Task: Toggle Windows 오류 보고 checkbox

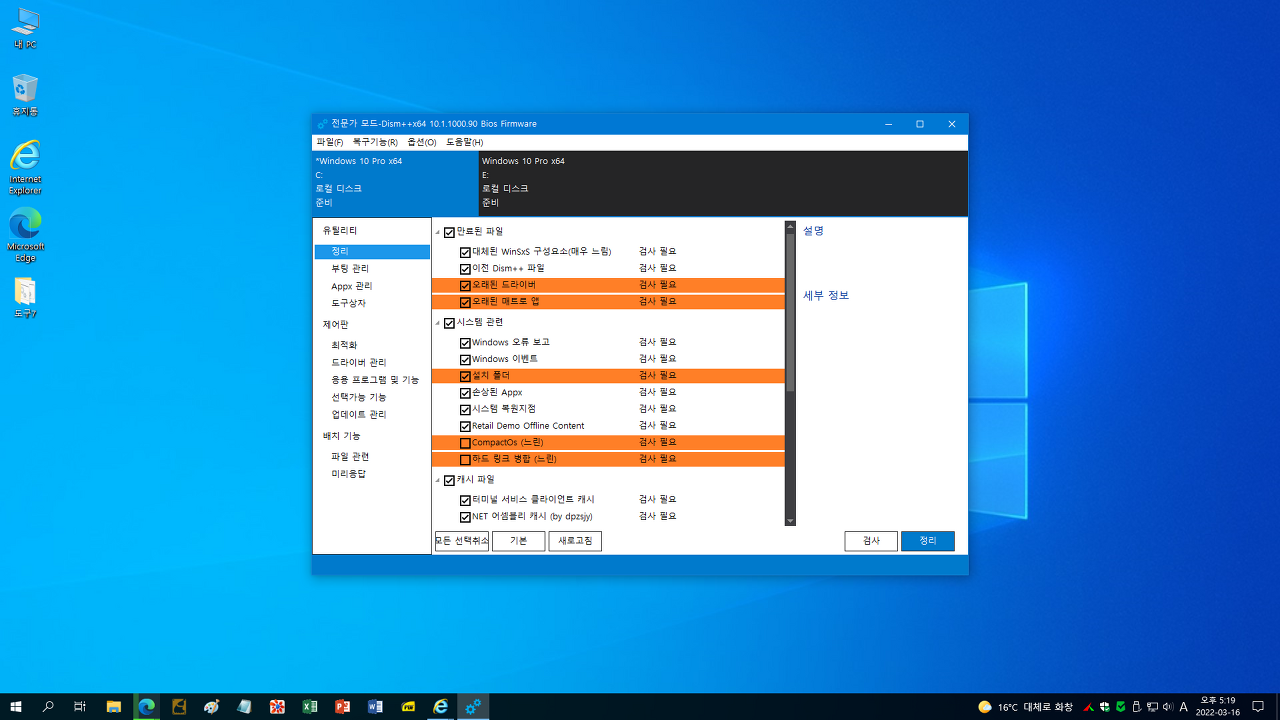Action: (465, 343)
